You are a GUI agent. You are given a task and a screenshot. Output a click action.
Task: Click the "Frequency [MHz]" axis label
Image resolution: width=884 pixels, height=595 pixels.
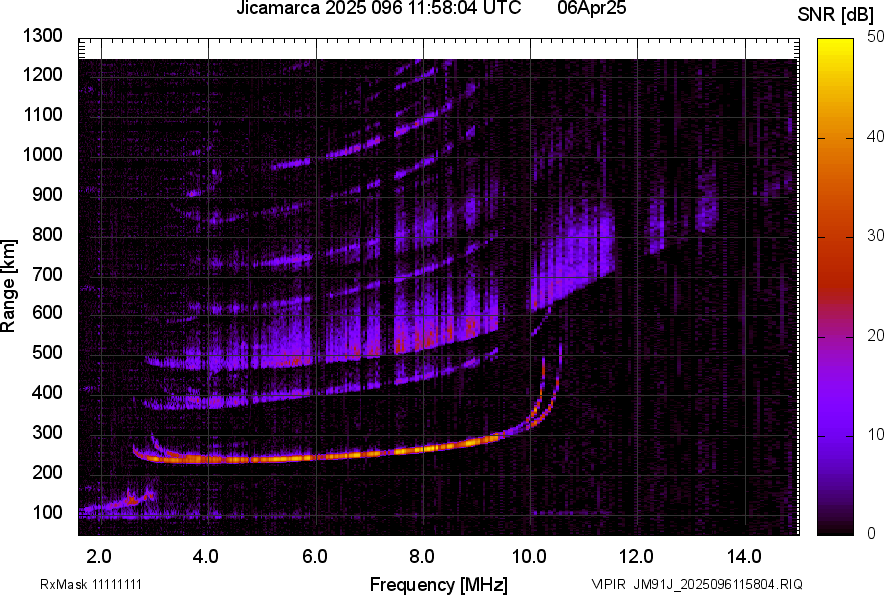tap(439, 584)
